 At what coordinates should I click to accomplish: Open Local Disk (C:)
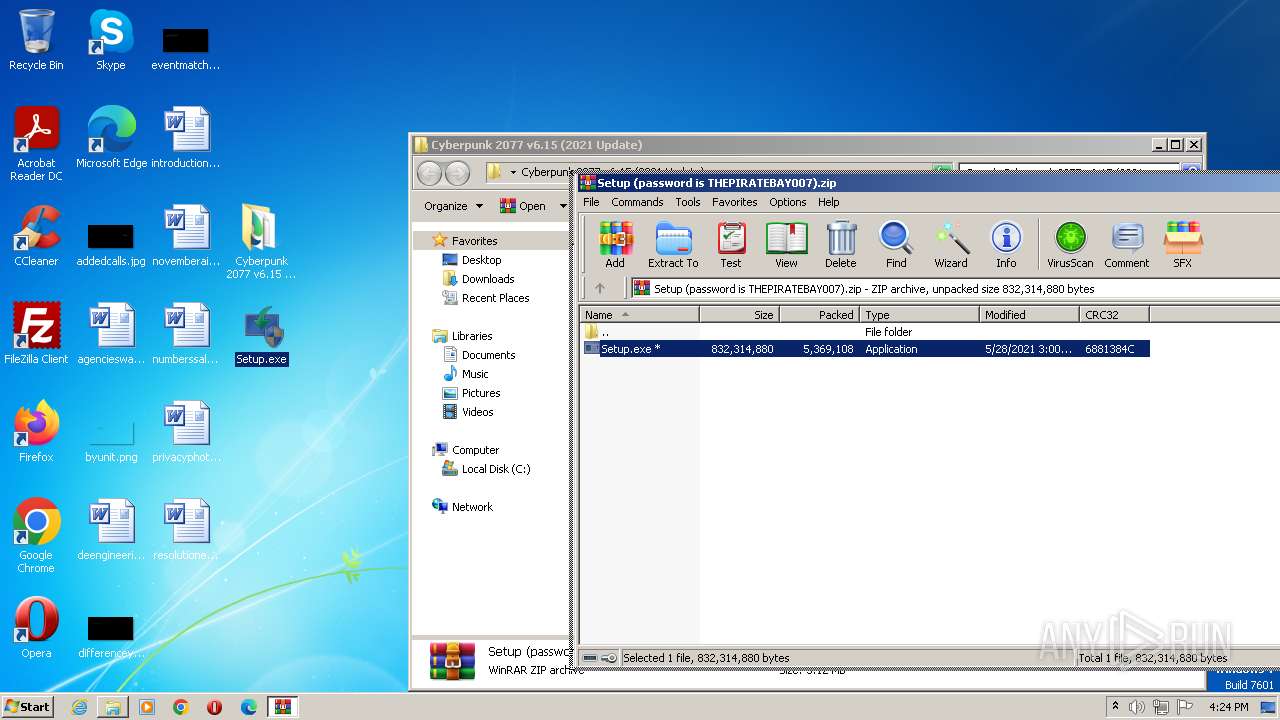pyautogui.click(x=495, y=469)
